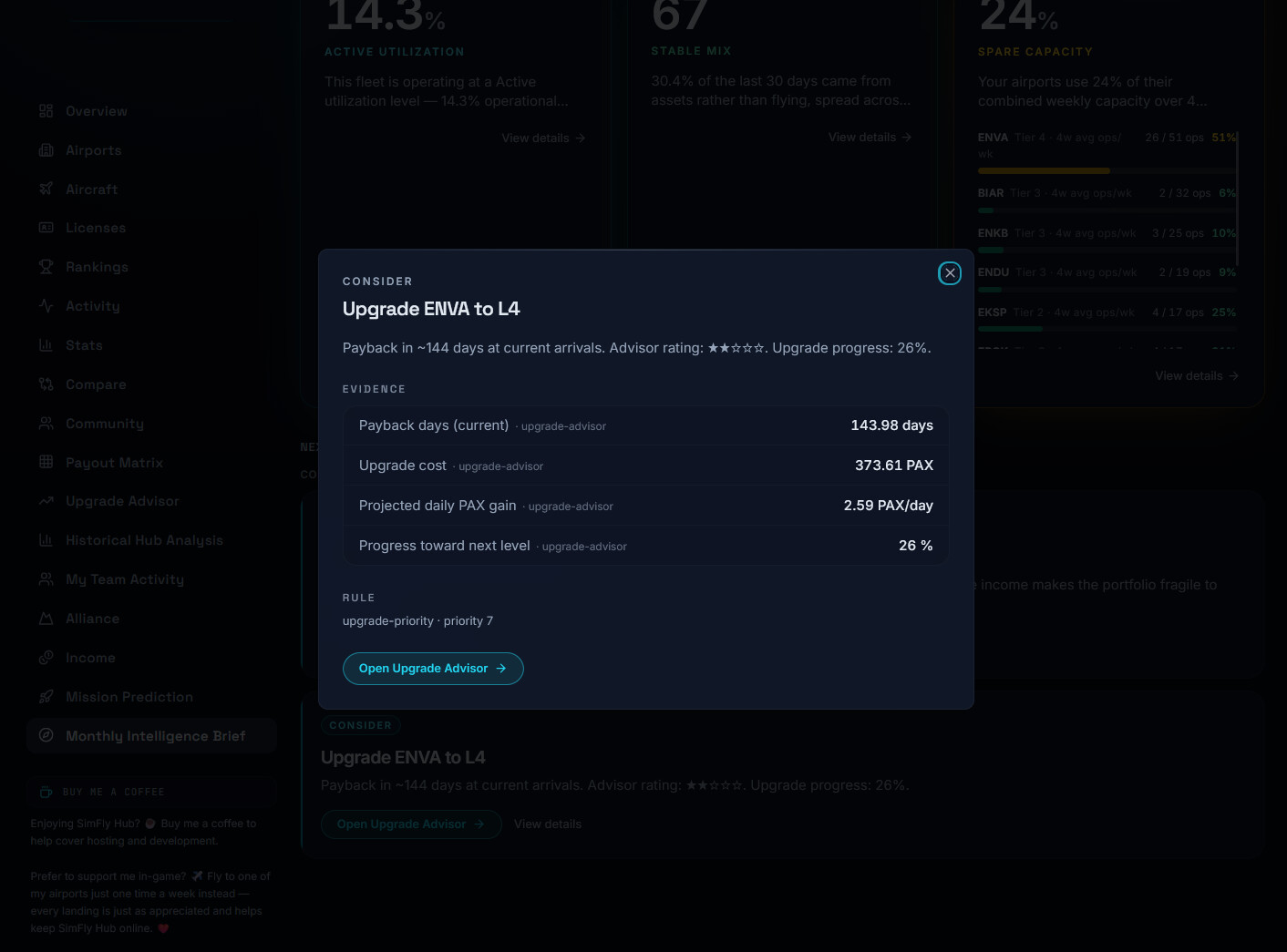Viewport: 1287px width, 952px height.
Task: Open the Community page
Action: tap(151, 424)
